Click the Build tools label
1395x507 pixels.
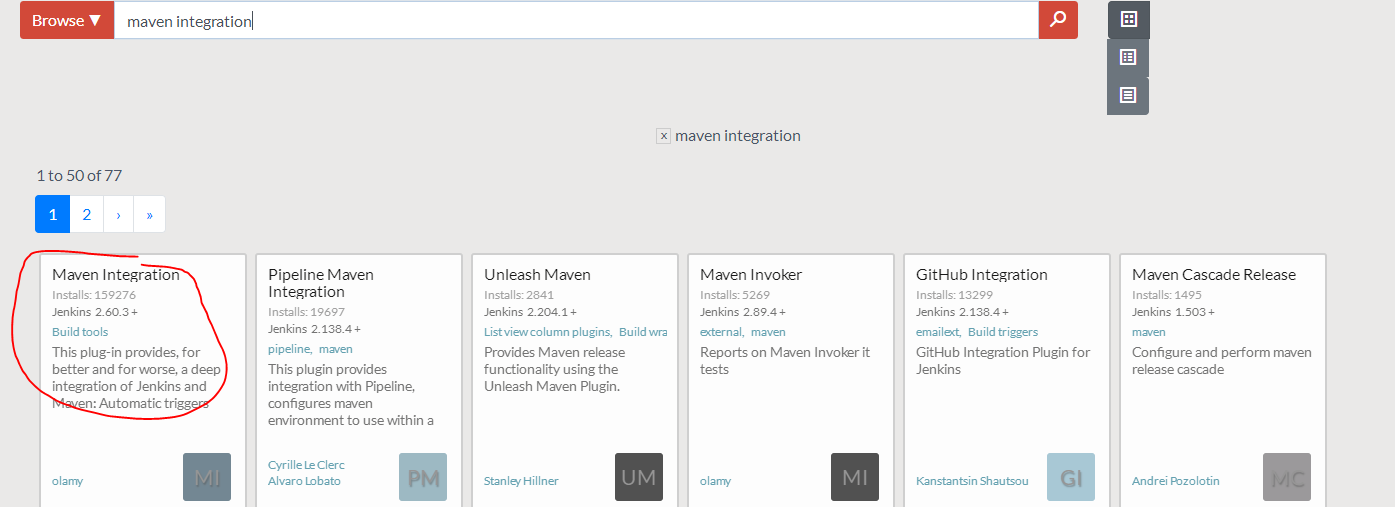(x=80, y=332)
